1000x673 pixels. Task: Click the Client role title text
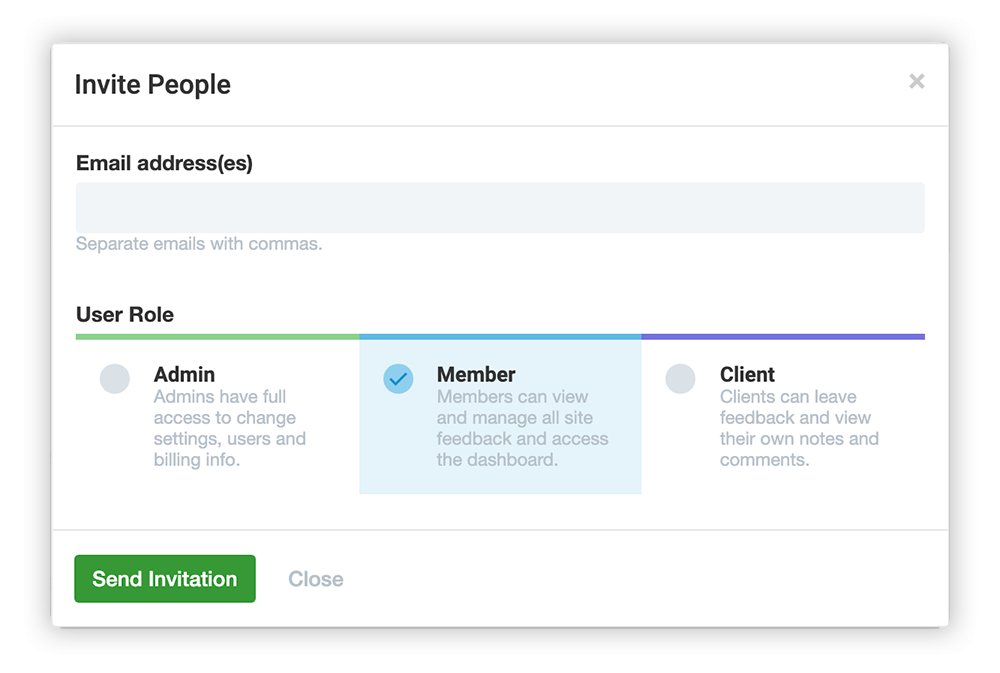[747, 375]
